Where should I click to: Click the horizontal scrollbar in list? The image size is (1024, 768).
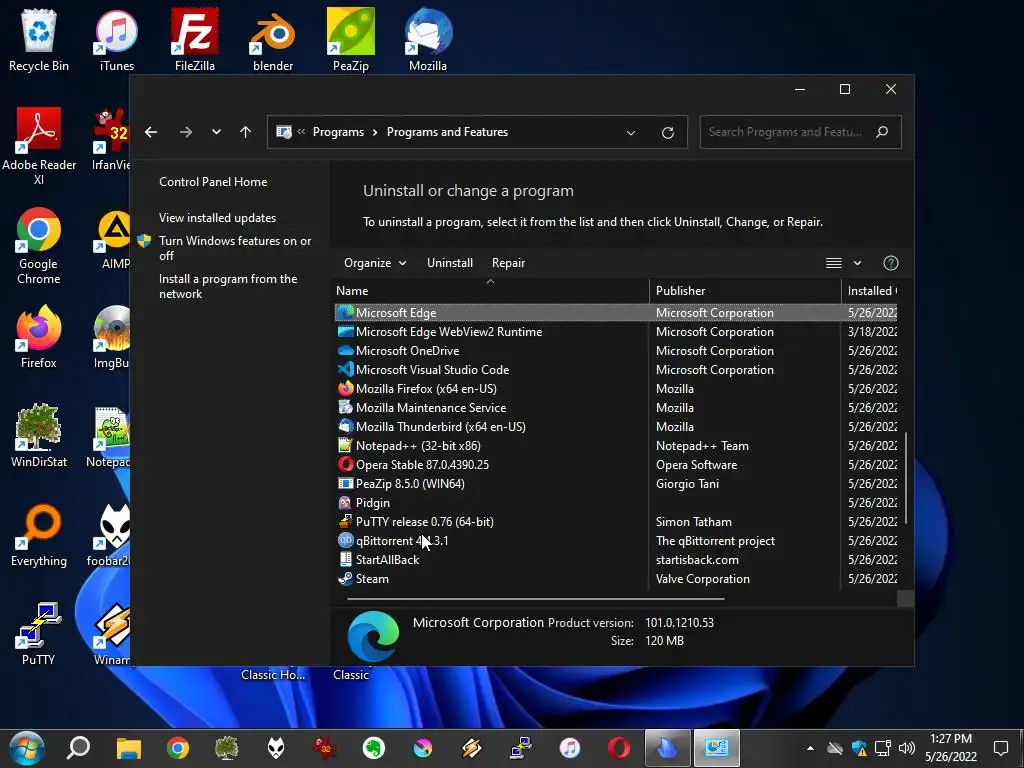coord(536,598)
